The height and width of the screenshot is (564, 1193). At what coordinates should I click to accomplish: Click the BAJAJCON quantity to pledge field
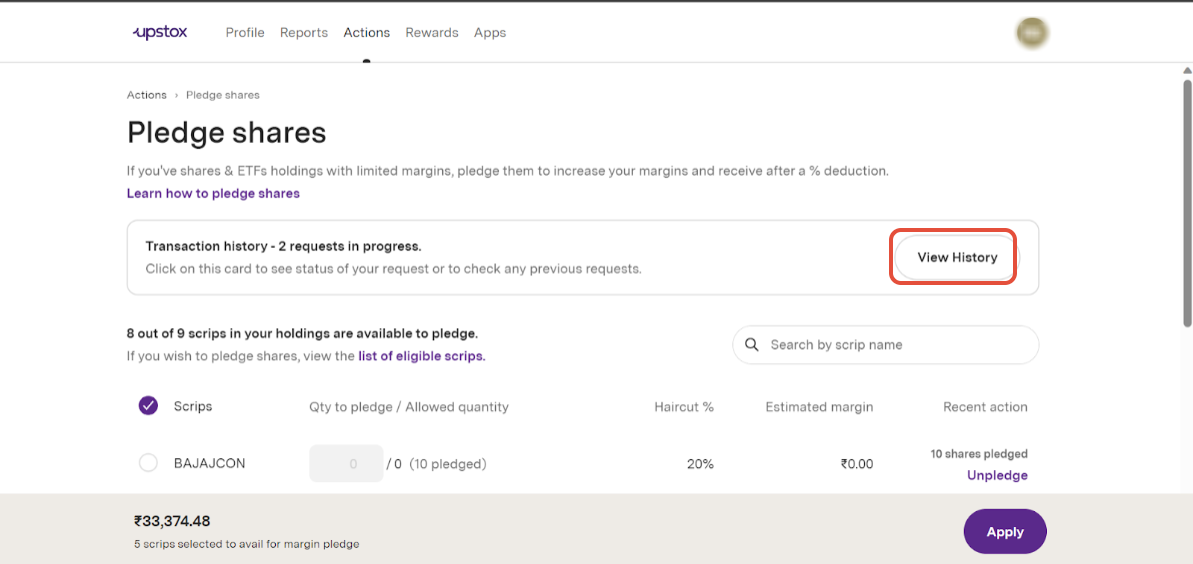[346, 463]
